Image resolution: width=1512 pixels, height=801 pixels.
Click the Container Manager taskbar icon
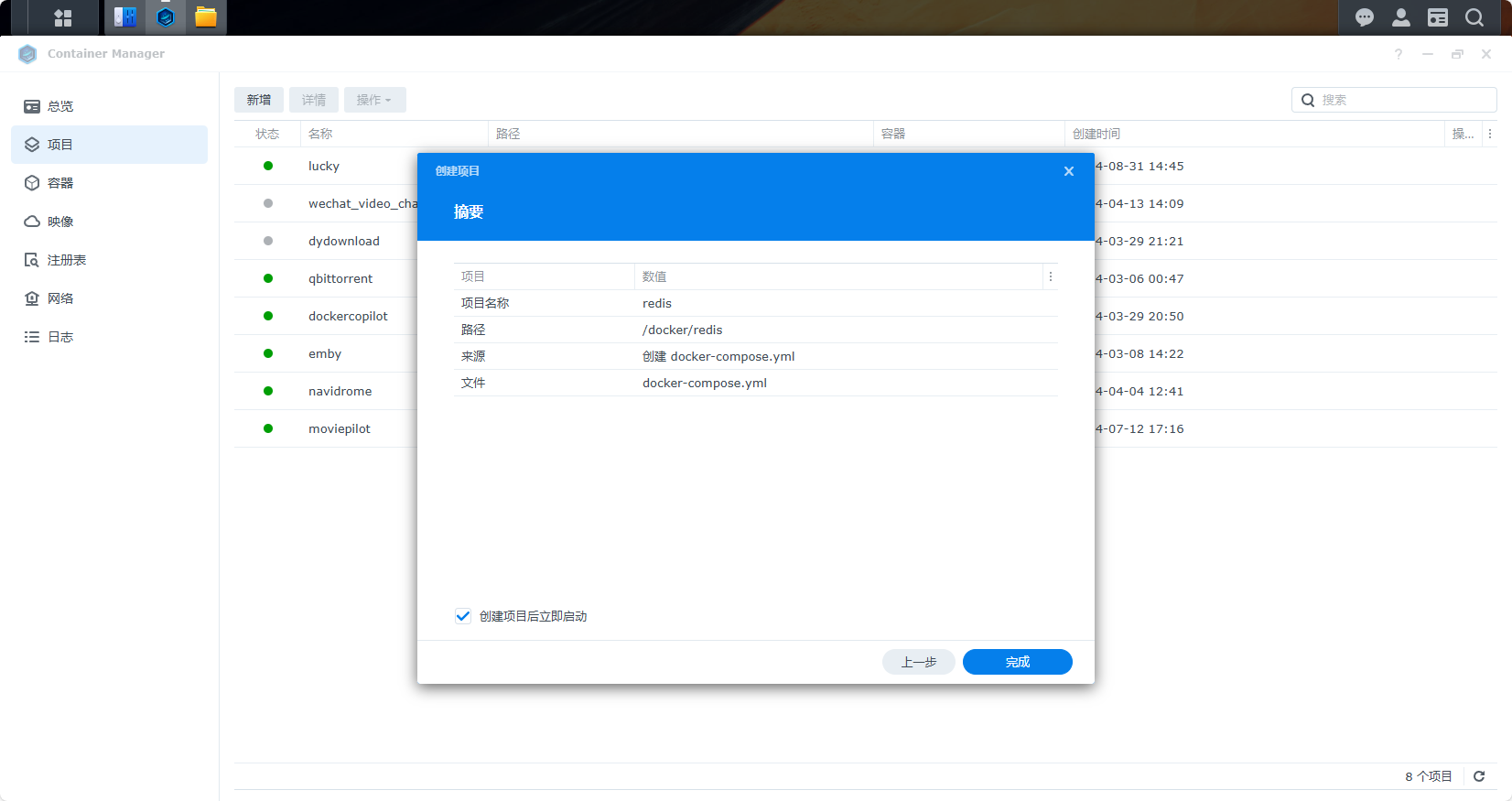pyautogui.click(x=166, y=17)
